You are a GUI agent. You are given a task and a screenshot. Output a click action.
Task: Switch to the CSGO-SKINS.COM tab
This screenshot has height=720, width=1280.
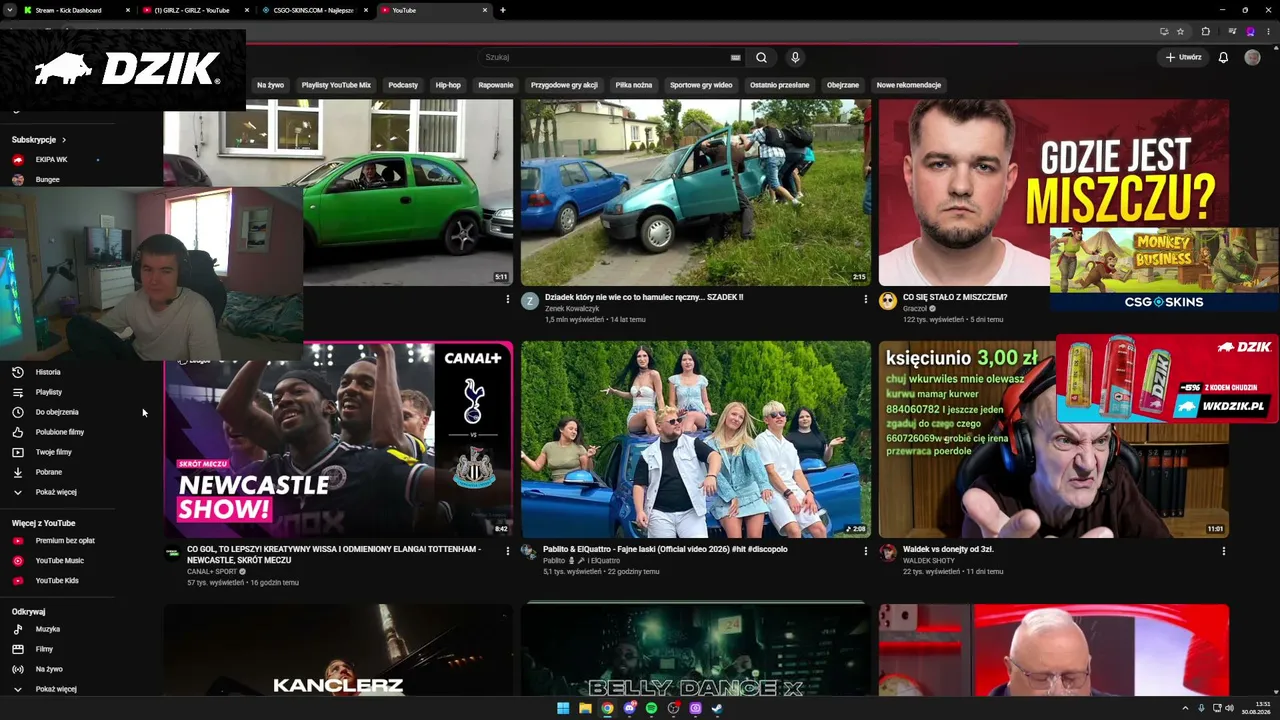pos(314,10)
